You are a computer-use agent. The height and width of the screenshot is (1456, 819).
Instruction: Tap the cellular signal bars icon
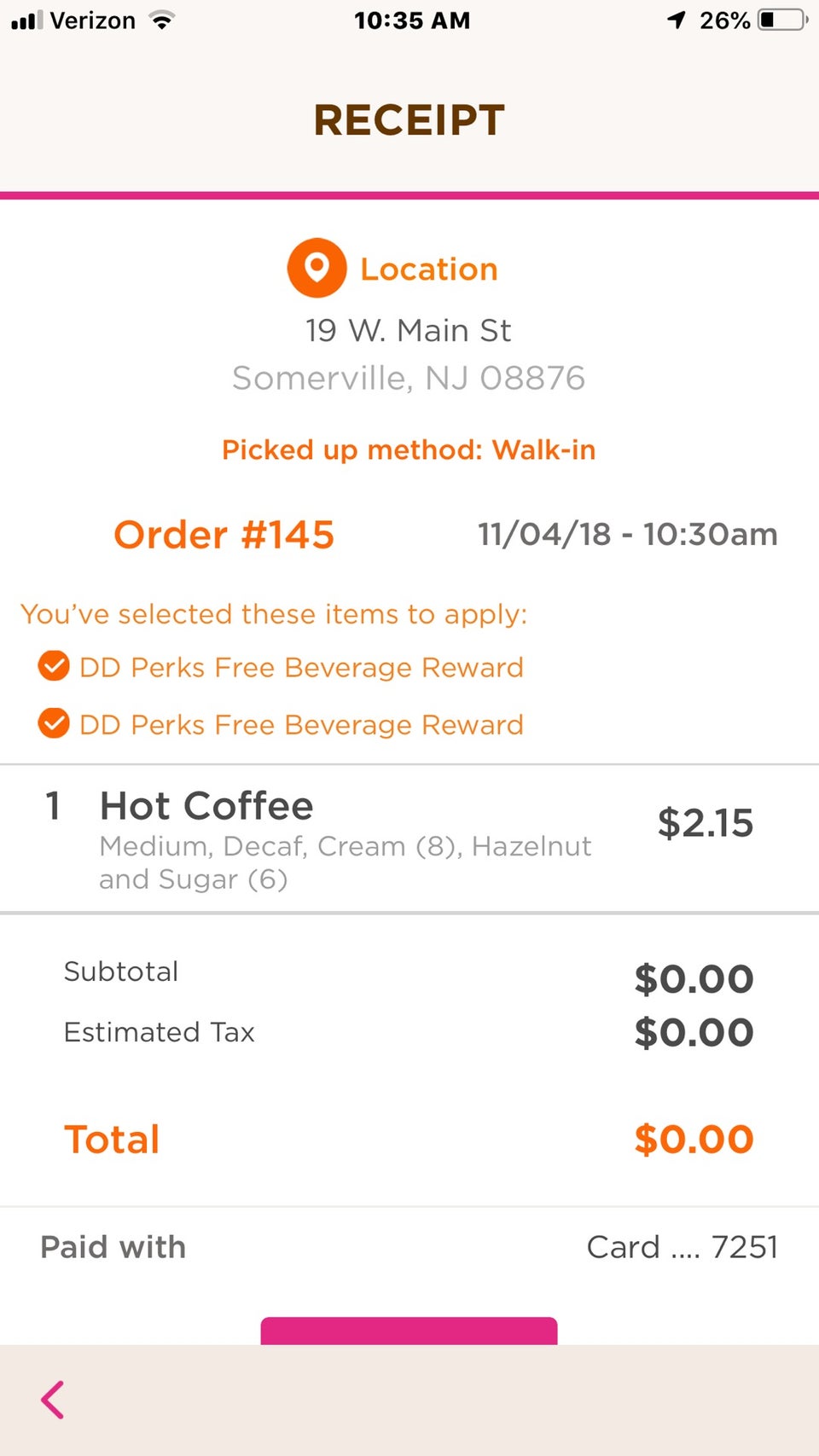[26, 20]
